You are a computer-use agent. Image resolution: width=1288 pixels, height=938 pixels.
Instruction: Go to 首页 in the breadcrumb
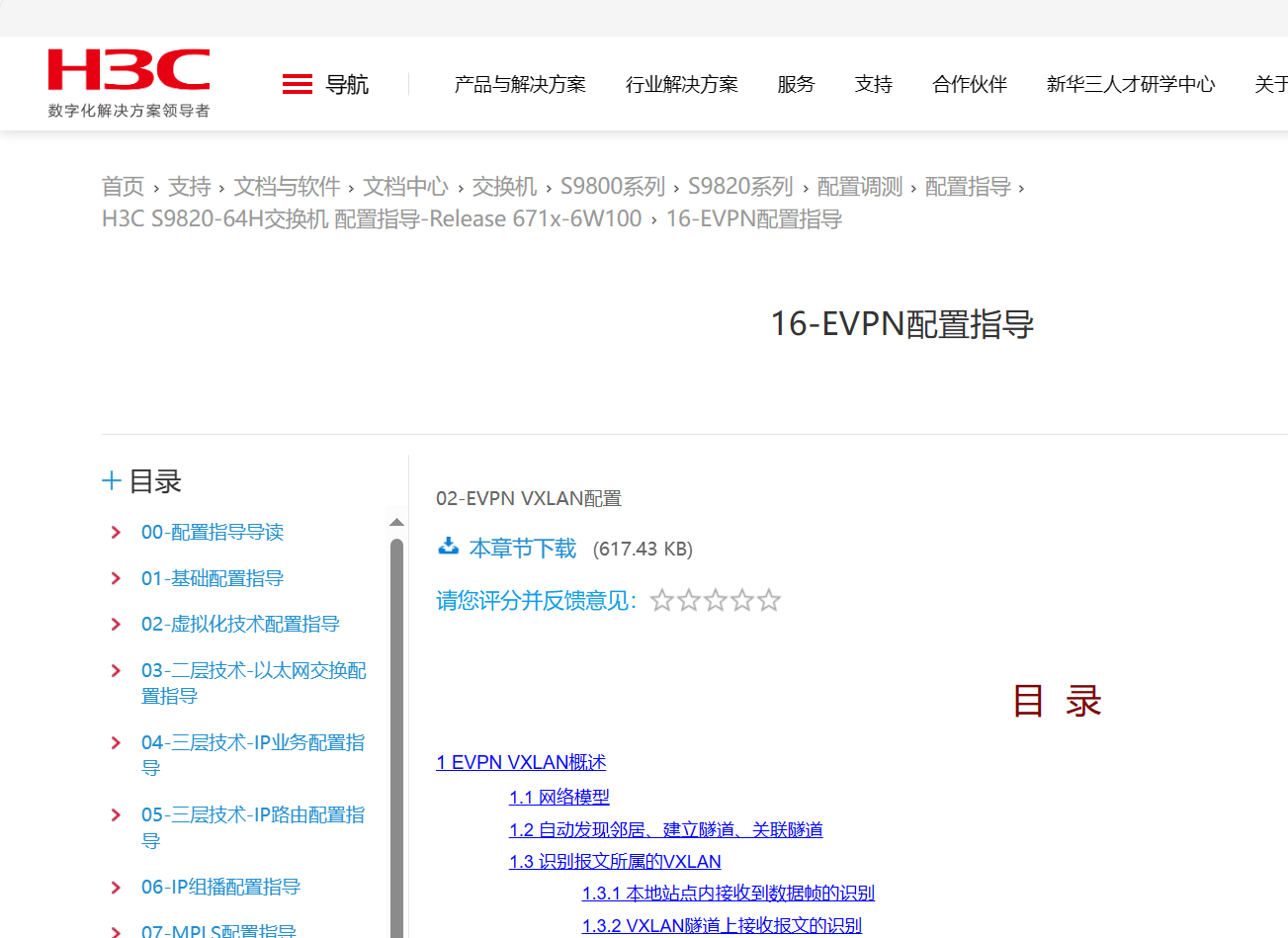point(123,187)
